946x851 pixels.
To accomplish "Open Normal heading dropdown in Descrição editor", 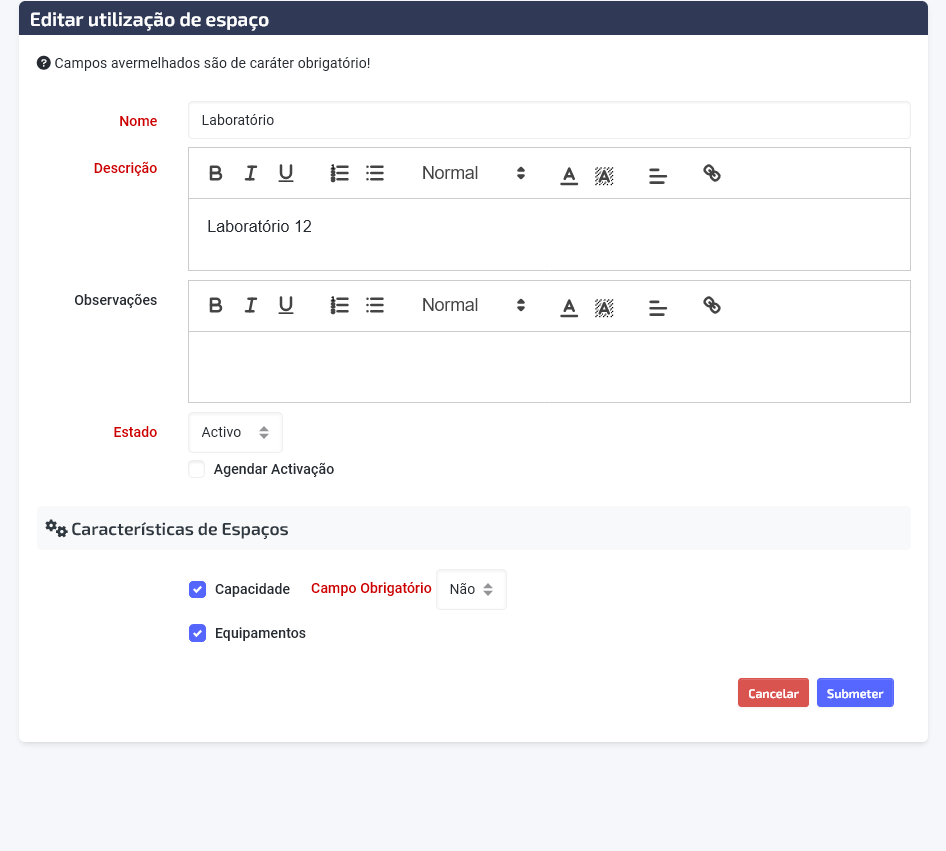I will (x=474, y=173).
